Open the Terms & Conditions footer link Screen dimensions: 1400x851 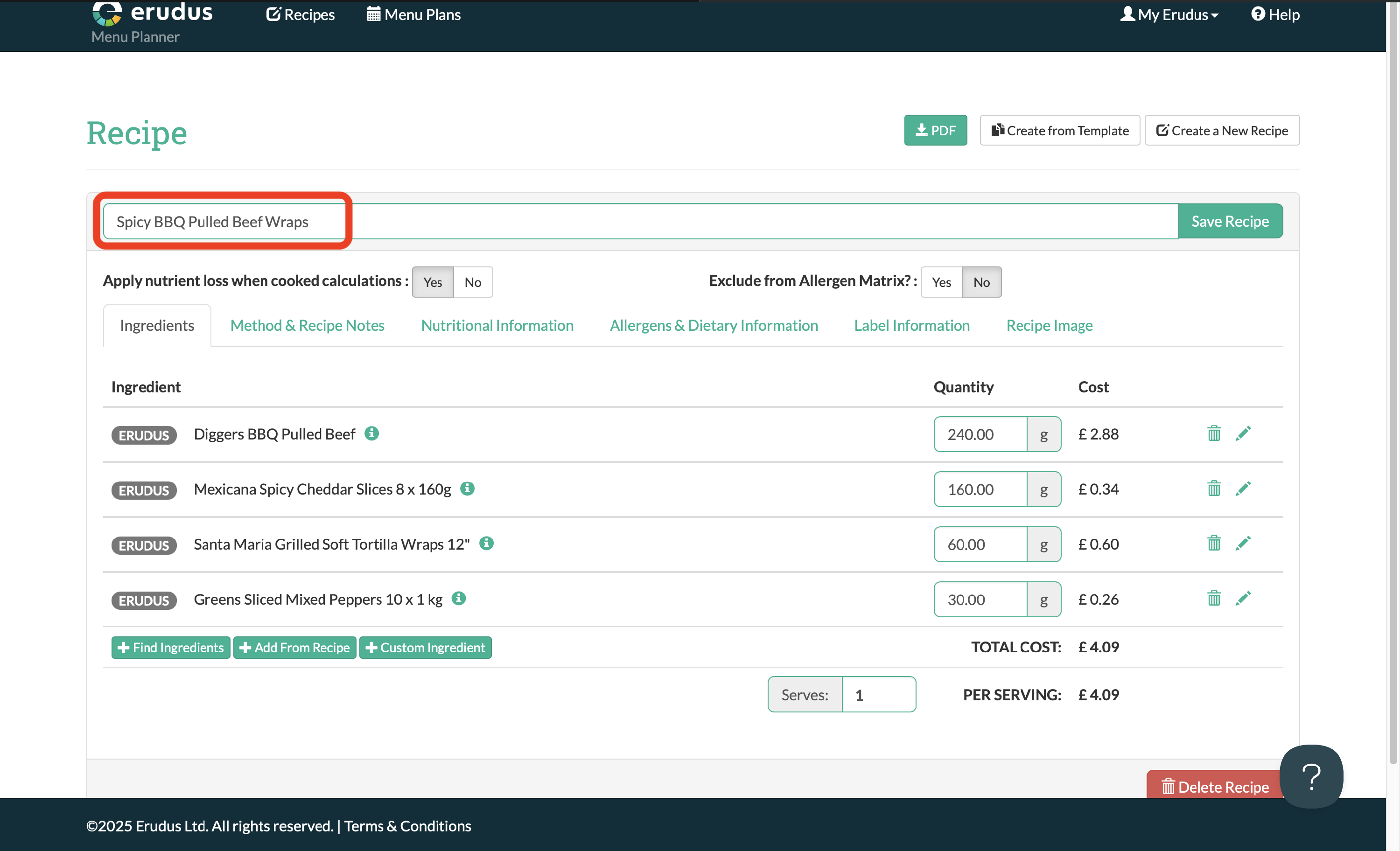407,826
